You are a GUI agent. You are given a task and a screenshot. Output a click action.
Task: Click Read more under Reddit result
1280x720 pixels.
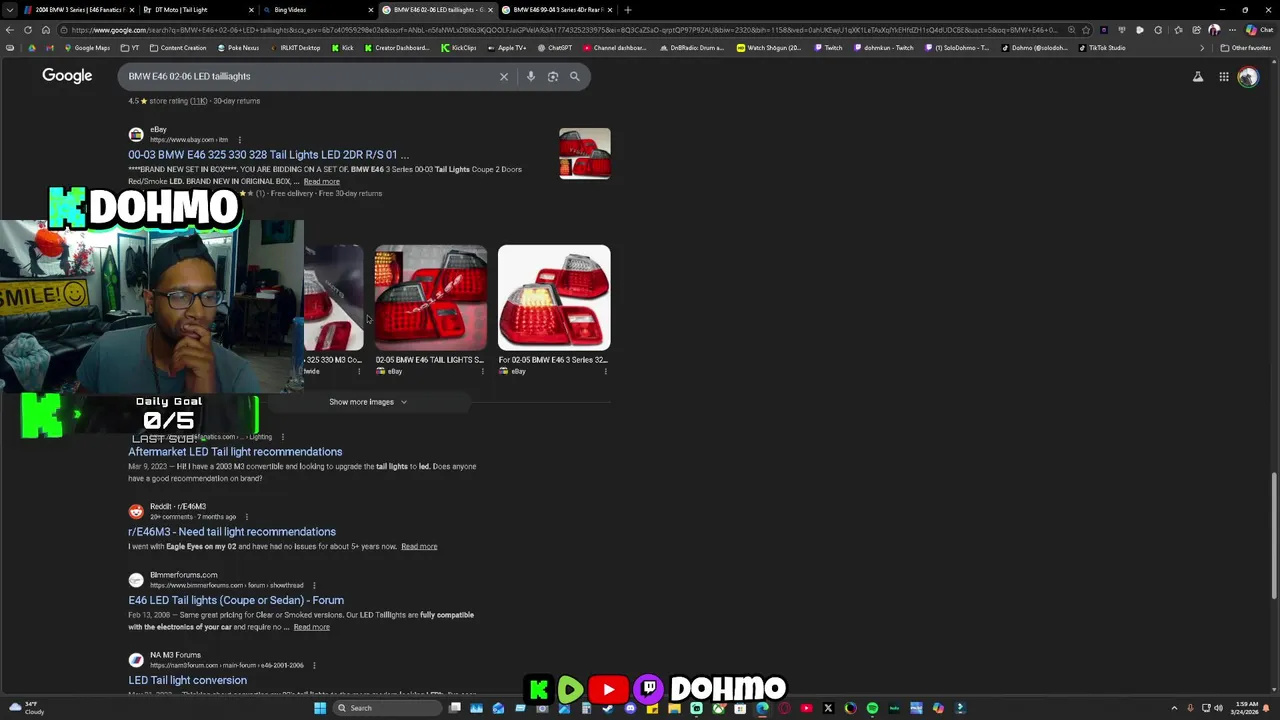(x=419, y=547)
